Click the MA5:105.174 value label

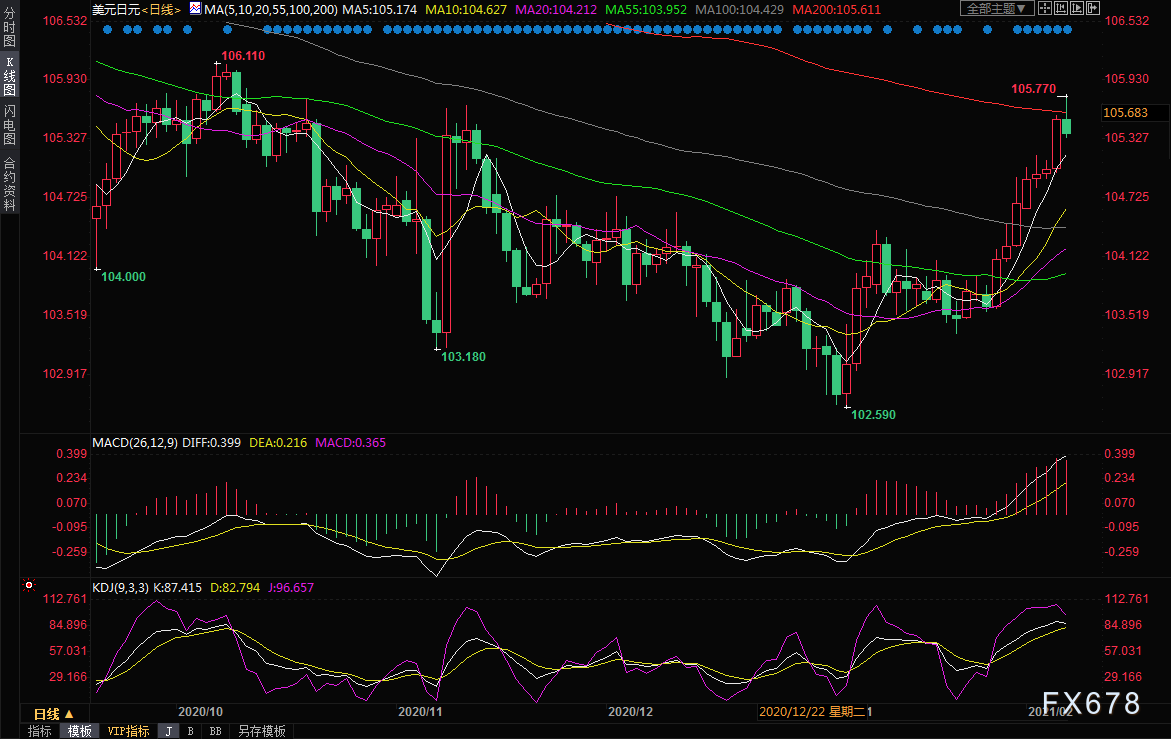tap(379, 10)
